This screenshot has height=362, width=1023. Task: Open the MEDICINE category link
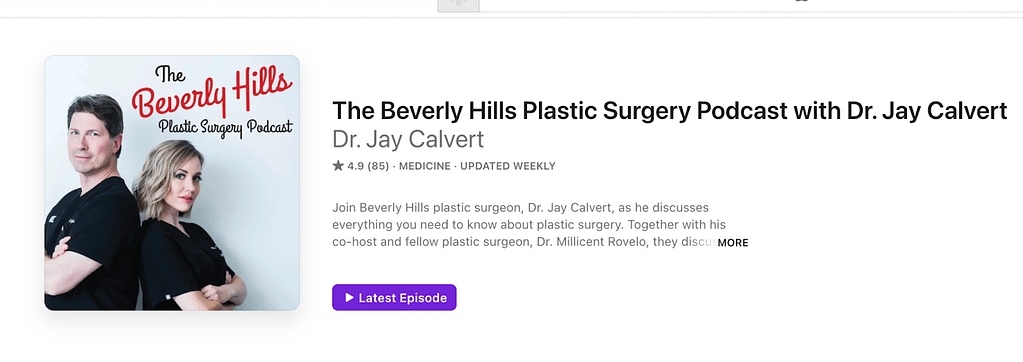pyautogui.click(x=425, y=166)
